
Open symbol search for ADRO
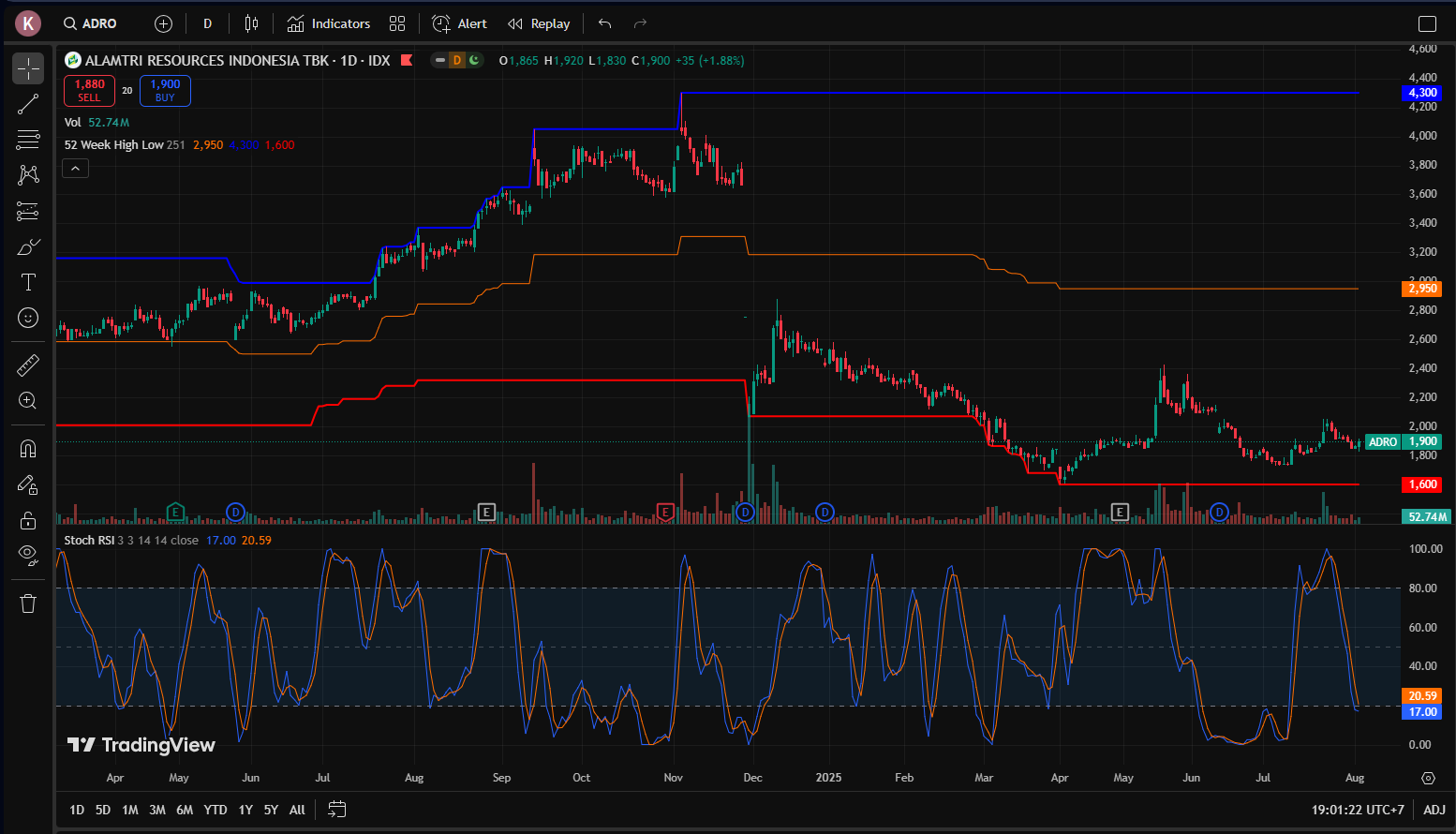90,23
